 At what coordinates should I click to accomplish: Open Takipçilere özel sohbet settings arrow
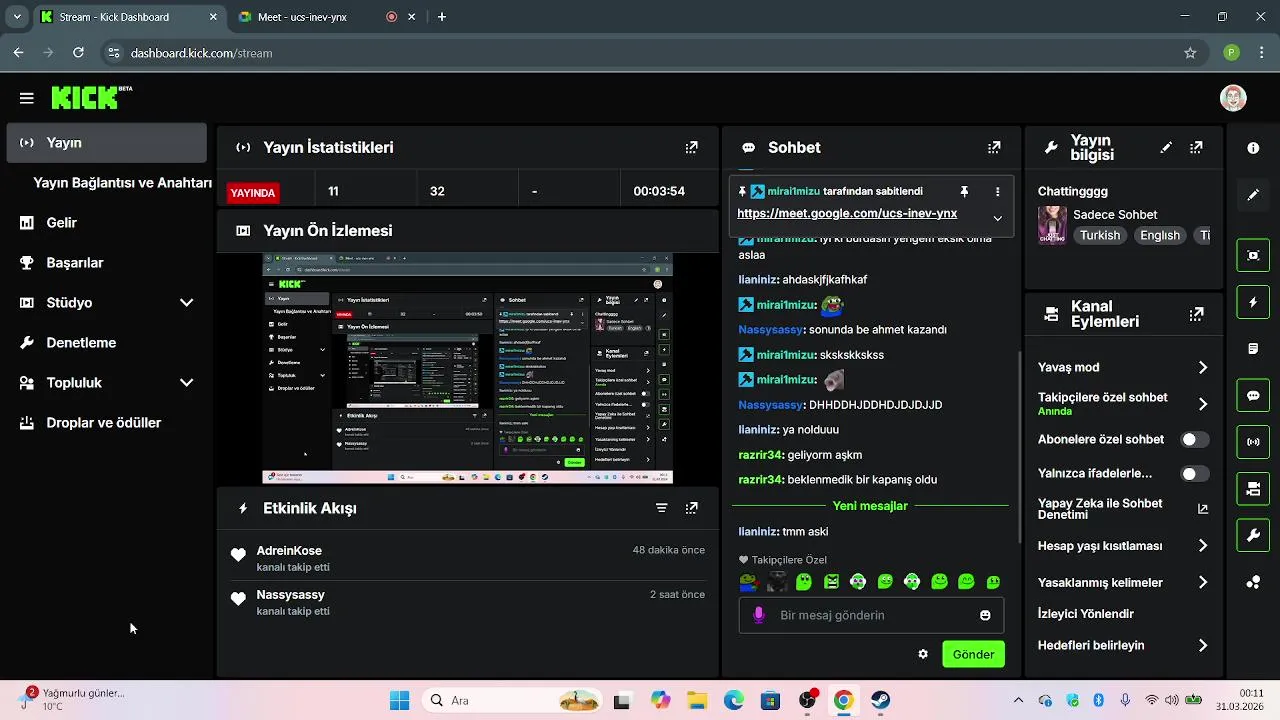click(x=1202, y=404)
